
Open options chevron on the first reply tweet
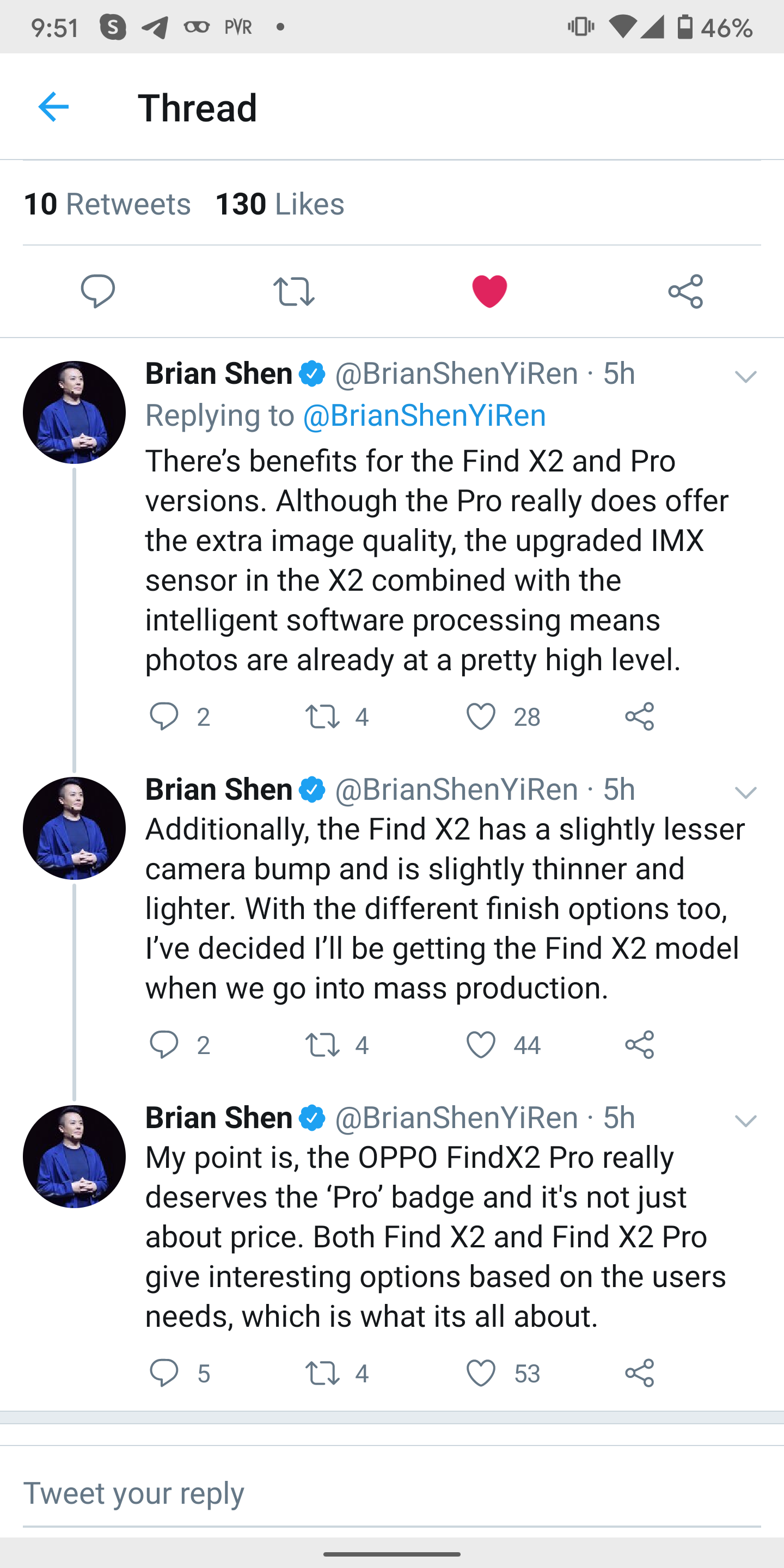tap(746, 377)
